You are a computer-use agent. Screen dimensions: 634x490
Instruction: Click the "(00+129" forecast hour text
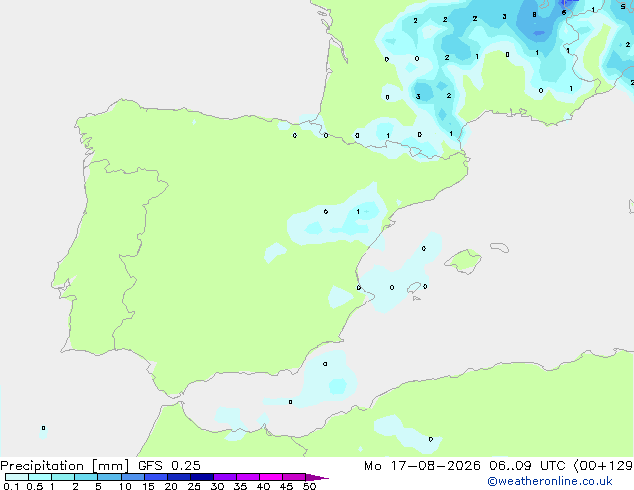pyautogui.click(x=603, y=466)
